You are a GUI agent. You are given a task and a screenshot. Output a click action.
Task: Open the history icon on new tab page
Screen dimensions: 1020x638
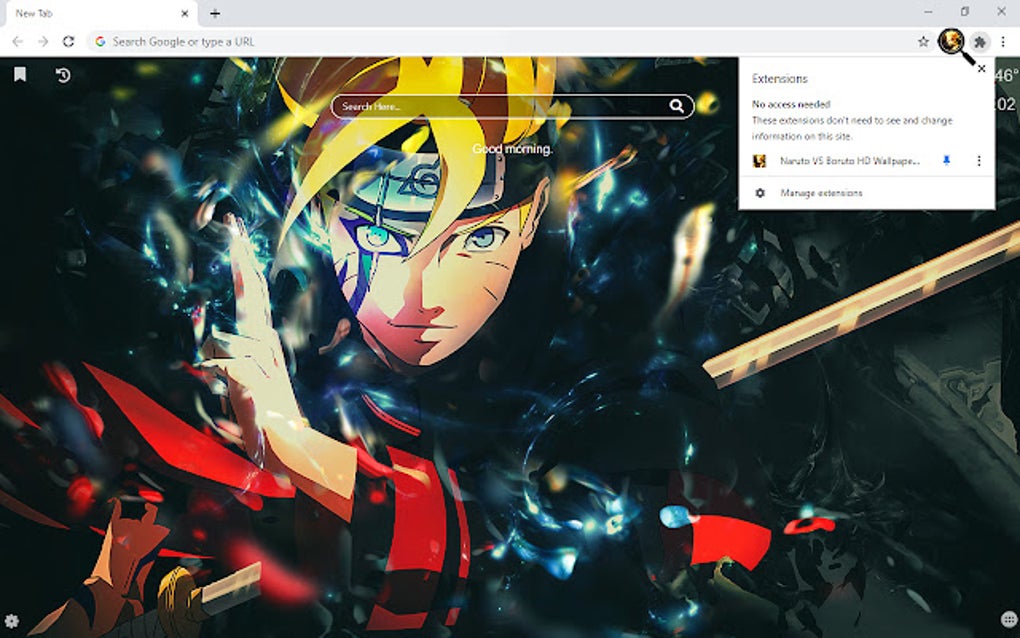(63, 75)
